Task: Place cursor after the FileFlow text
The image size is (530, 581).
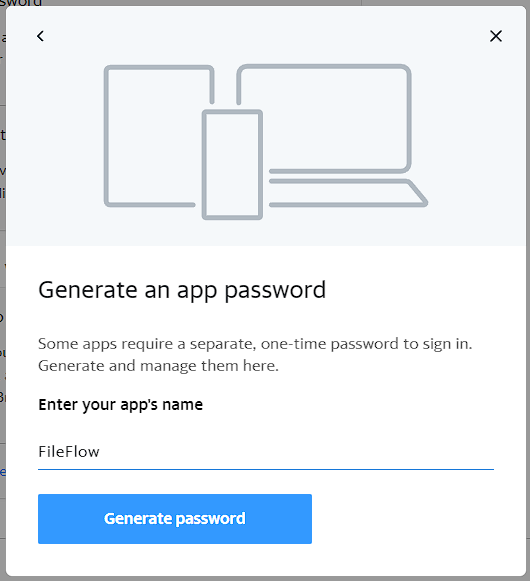Action: [x=100, y=452]
